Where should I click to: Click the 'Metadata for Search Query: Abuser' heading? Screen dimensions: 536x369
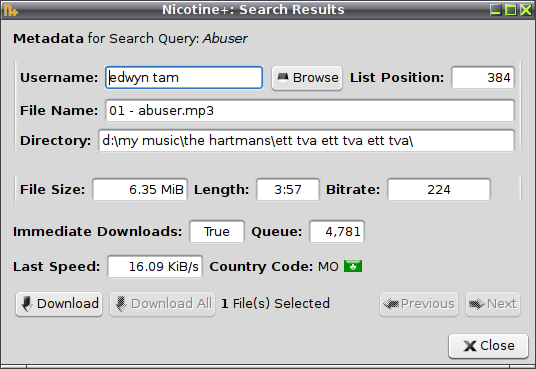point(130,38)
